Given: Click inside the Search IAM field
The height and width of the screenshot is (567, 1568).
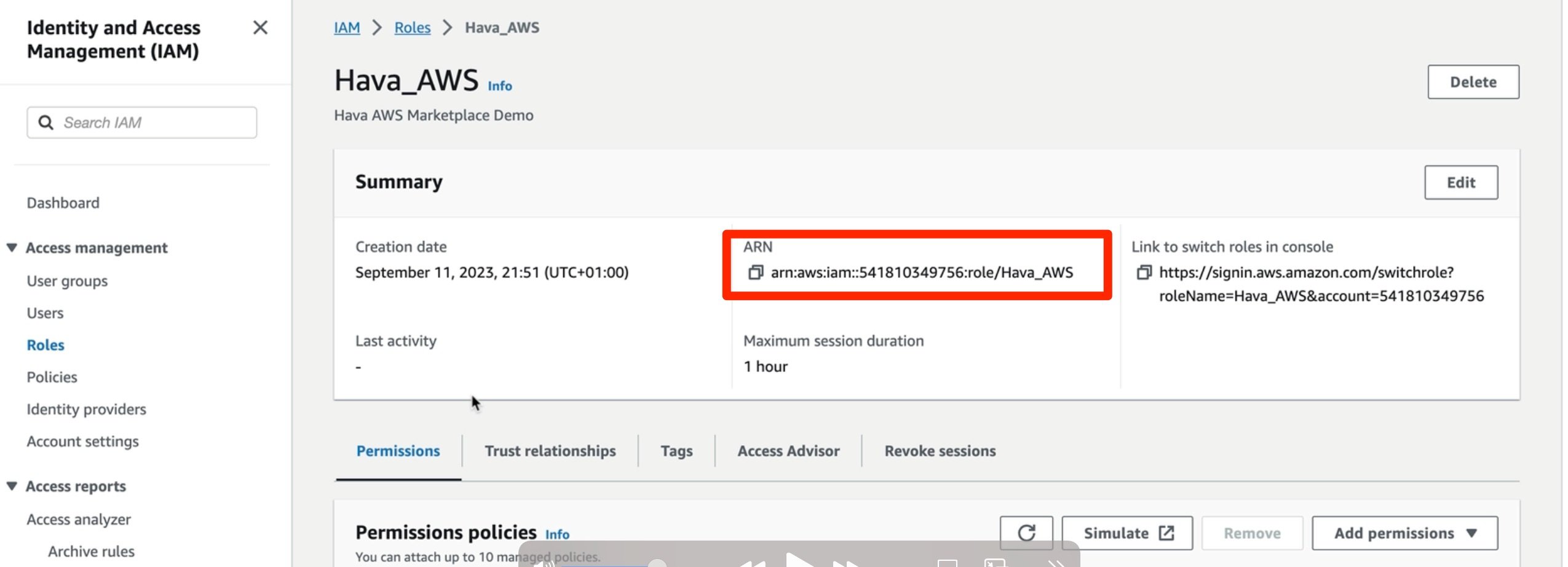Looking at the screenshot, I should pyautogui.click(x=141, y=122).
